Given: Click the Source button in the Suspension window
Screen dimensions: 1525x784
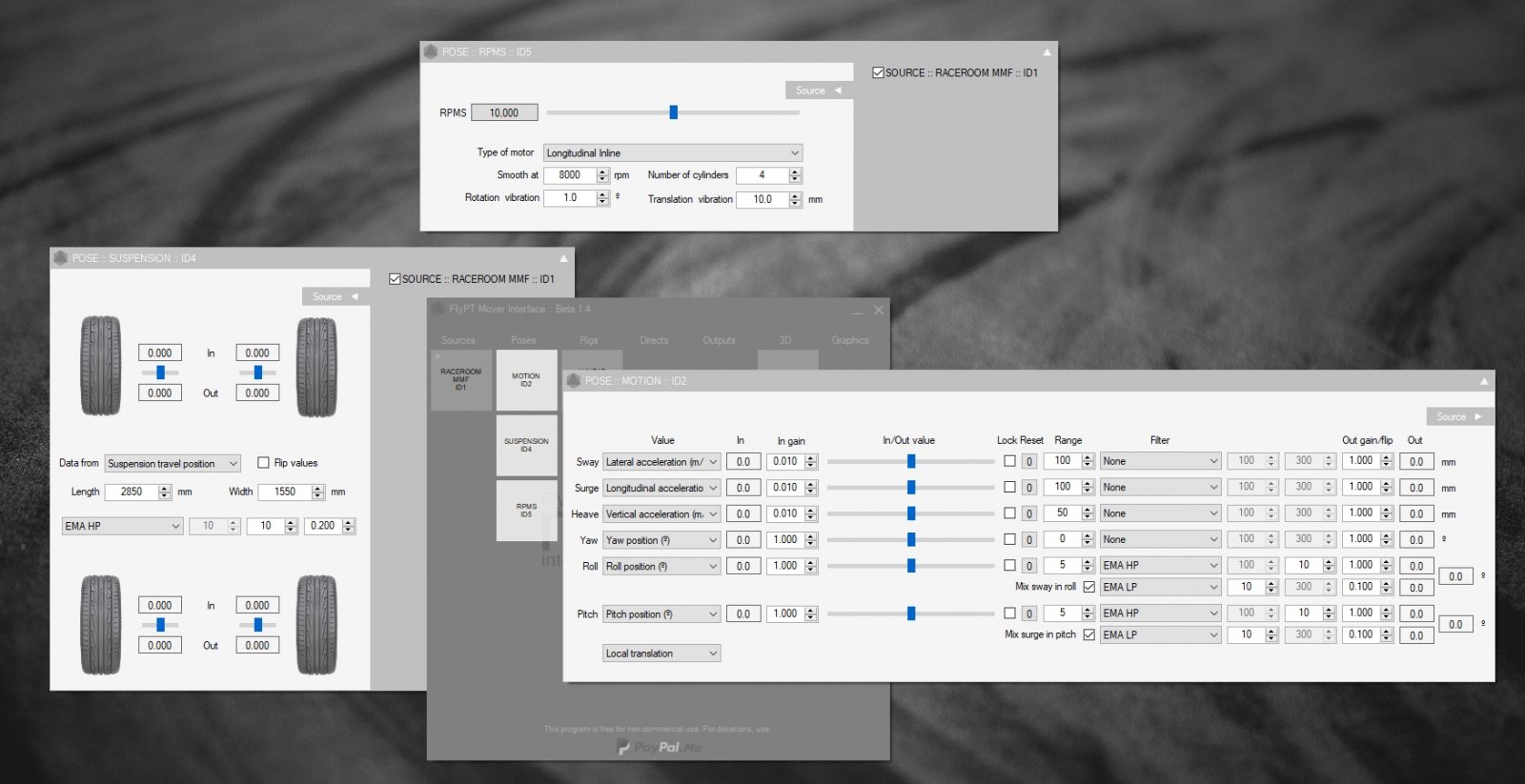Looking at the screenshot, I should 335,297.
